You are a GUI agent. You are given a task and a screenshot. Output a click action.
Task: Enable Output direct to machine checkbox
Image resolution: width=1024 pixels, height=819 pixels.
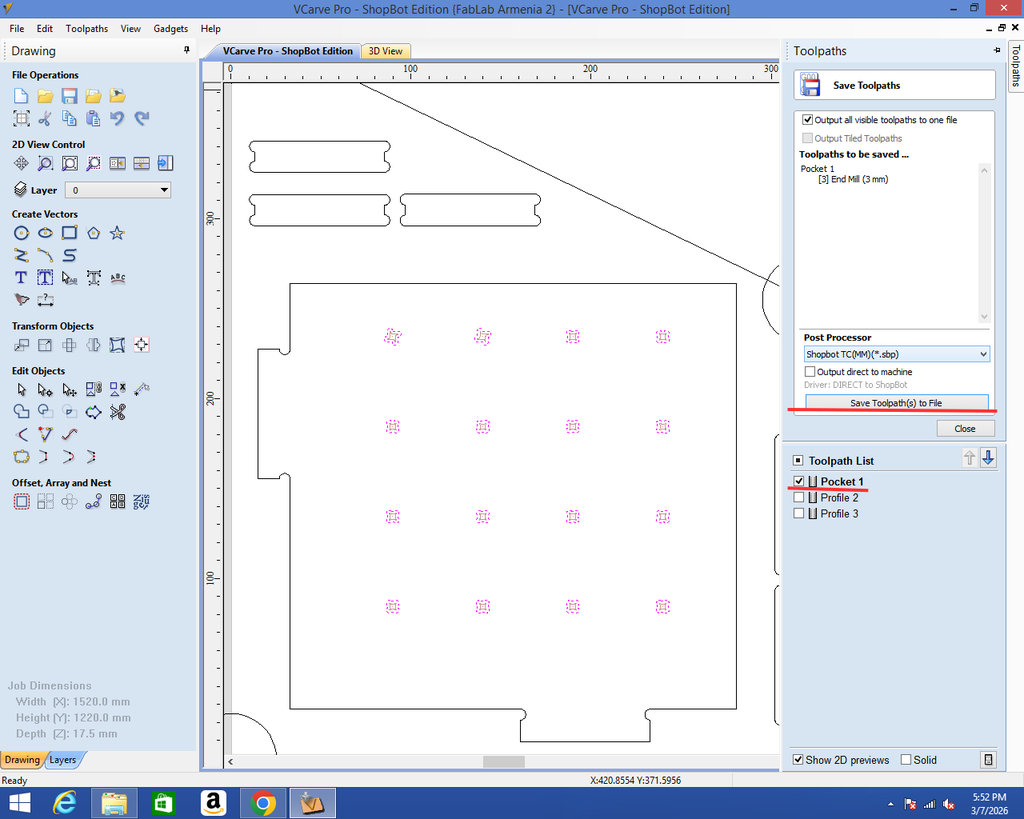(810, 372)
